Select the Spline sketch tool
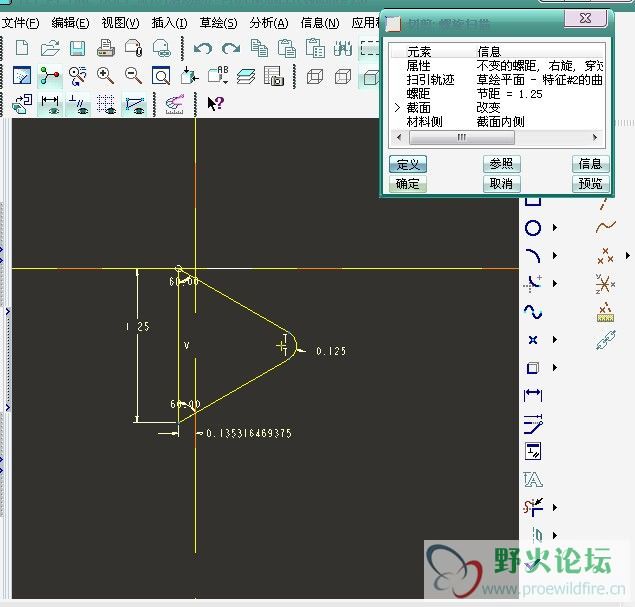Image resolution: width=635 pixels, height=607 pixels. [533, 311]
